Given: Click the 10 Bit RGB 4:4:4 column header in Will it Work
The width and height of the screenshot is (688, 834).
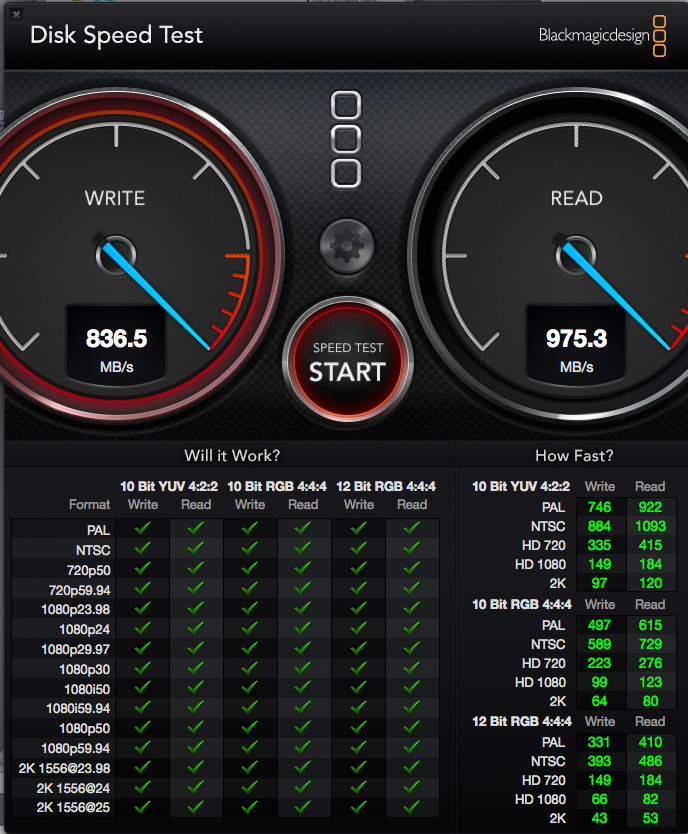Looking at the screenshot, I should [x=277, y=487].
